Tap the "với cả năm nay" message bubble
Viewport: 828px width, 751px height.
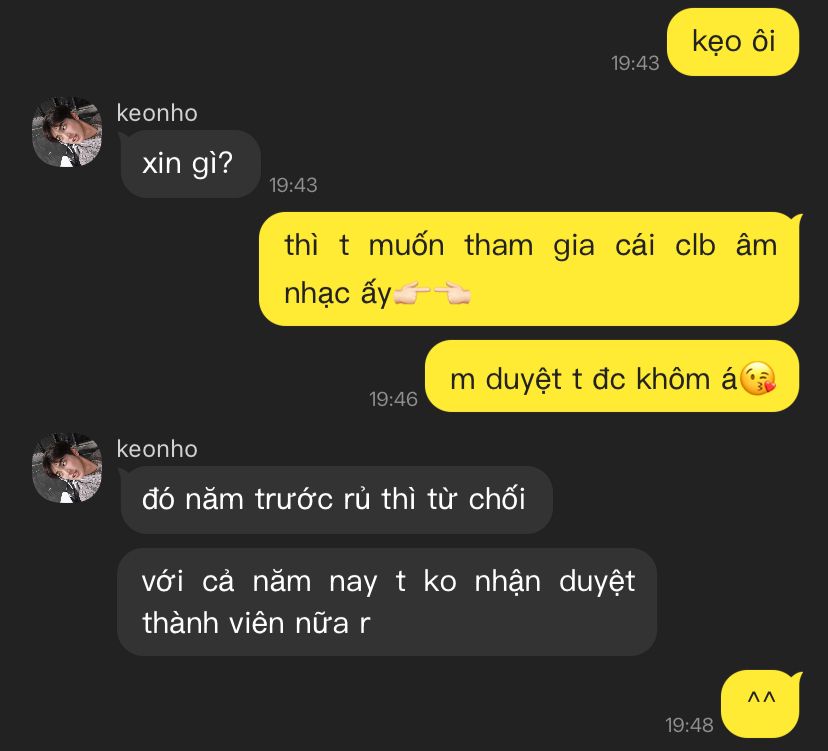point(387,602)
